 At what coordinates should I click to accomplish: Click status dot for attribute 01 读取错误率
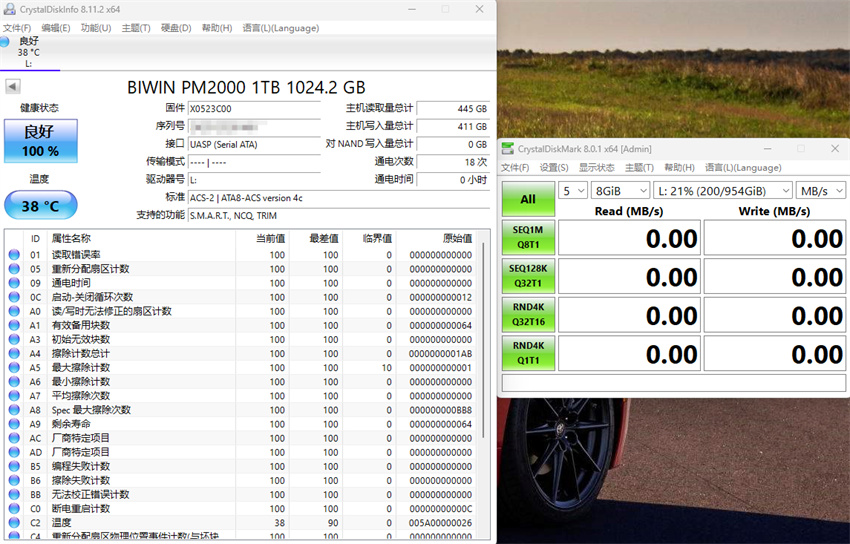tap(14, 255)
